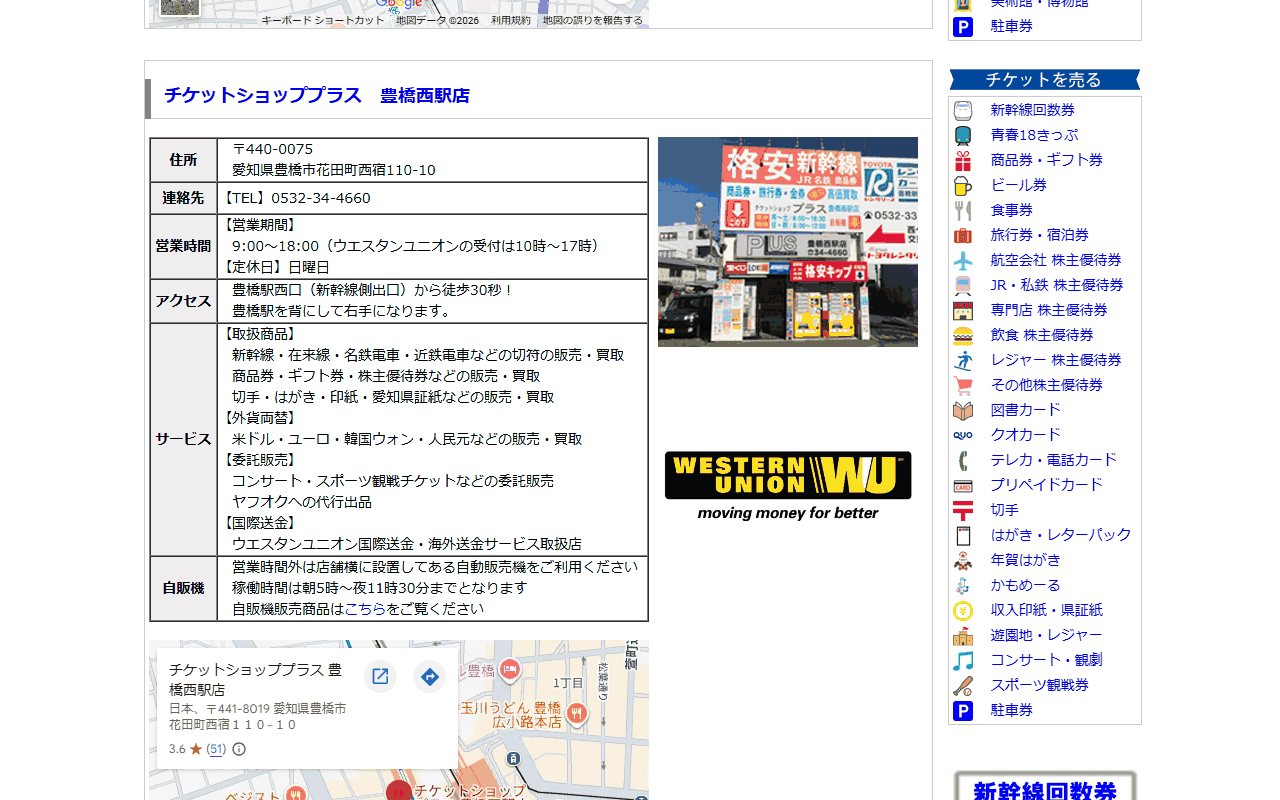Click the storefront photo of 豊橋西駅店
This screenshot has height=800, width=1280.
tap(788, 242)
